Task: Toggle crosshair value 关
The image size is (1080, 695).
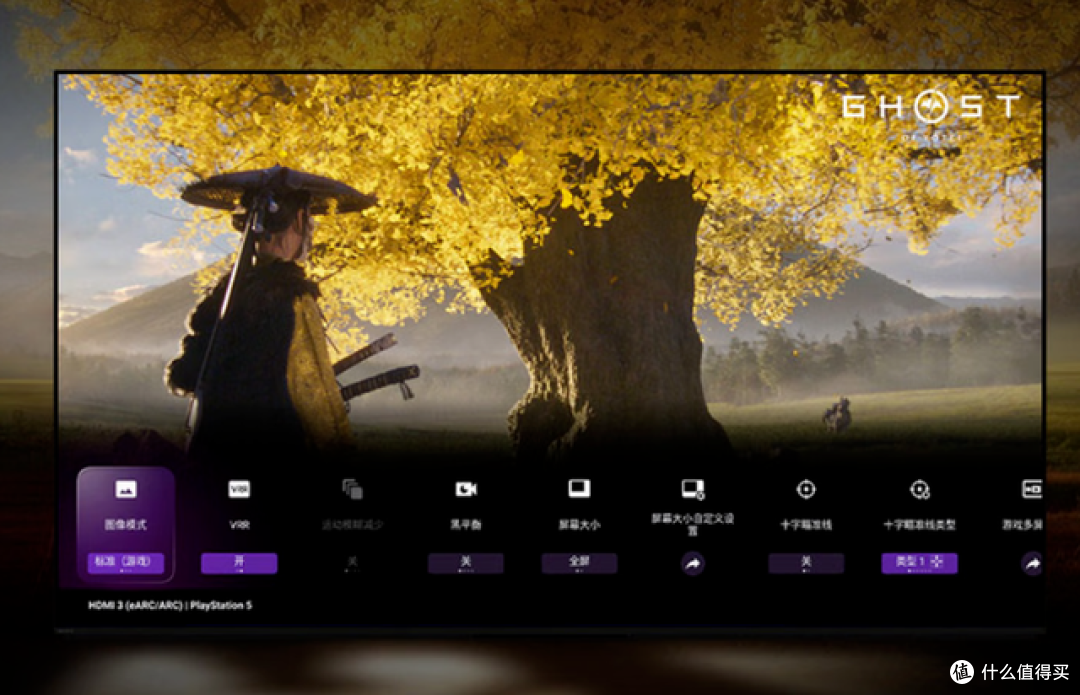Action: (x=806, y=563)
